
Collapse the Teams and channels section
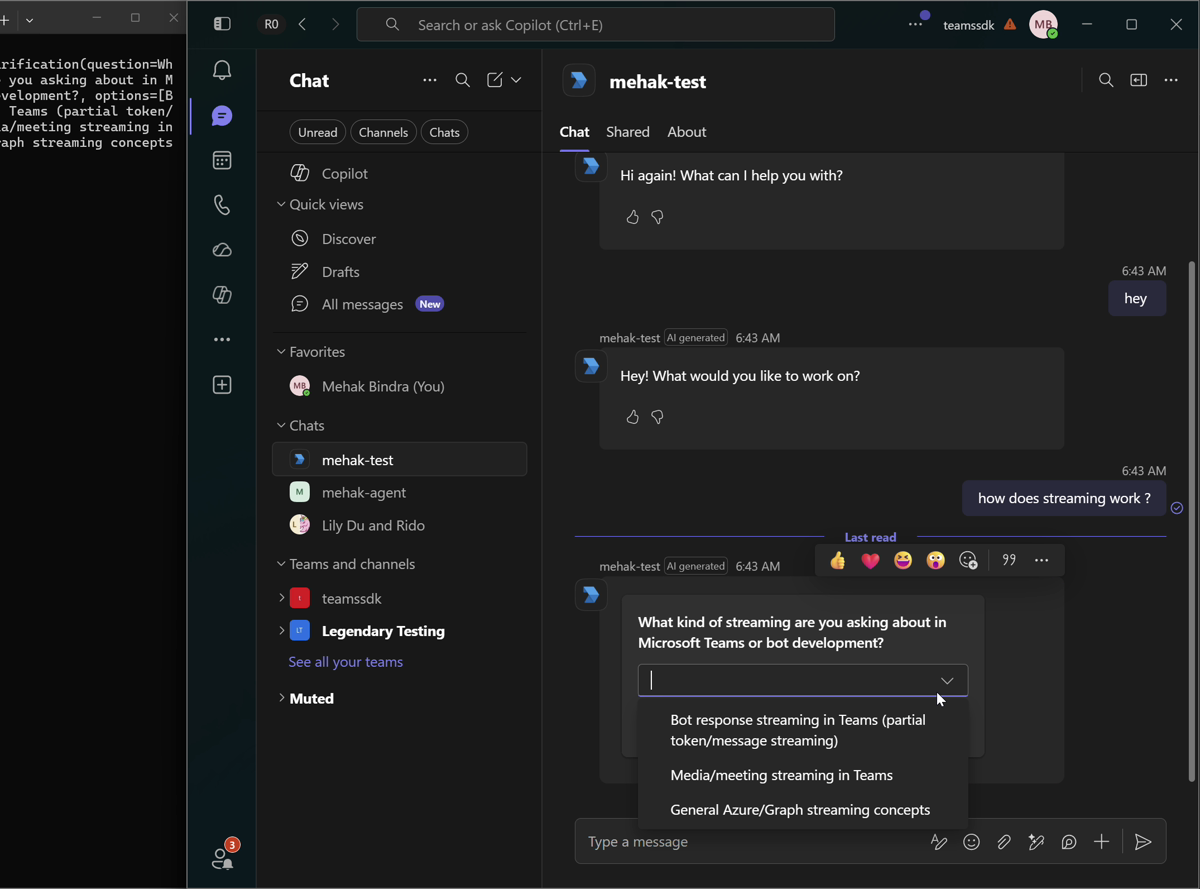point(281,564)
